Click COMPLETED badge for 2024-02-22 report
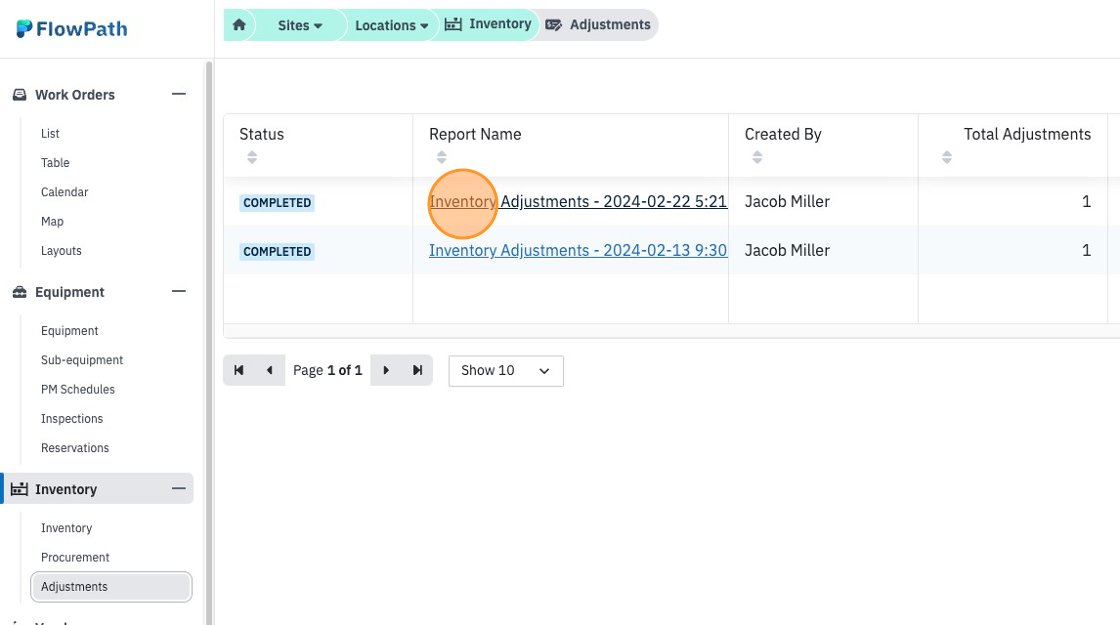The height and width of the screenshot is (625, 1120). (x=277, y=203)
